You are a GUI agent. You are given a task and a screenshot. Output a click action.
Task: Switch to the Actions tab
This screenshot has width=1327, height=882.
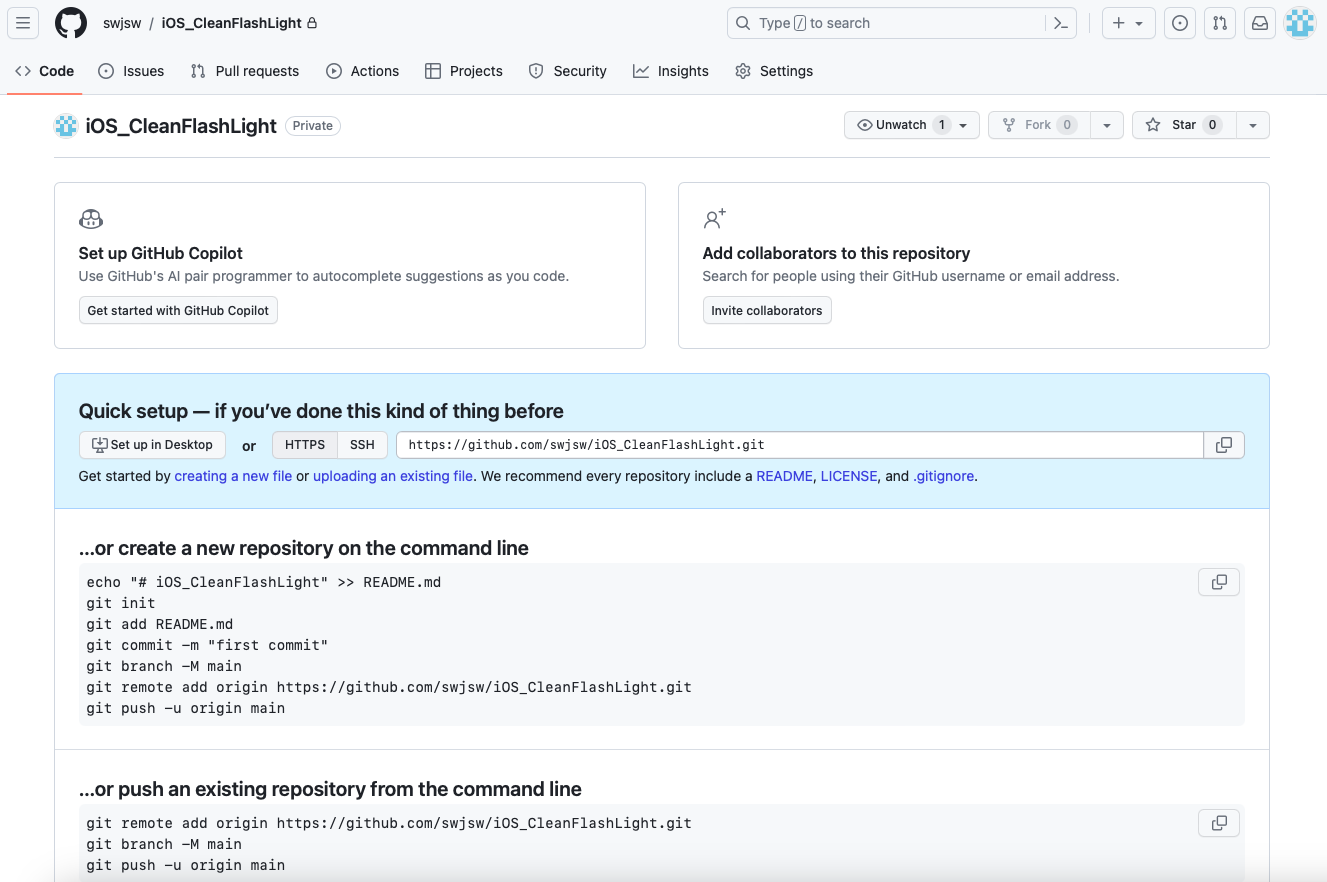363,71
